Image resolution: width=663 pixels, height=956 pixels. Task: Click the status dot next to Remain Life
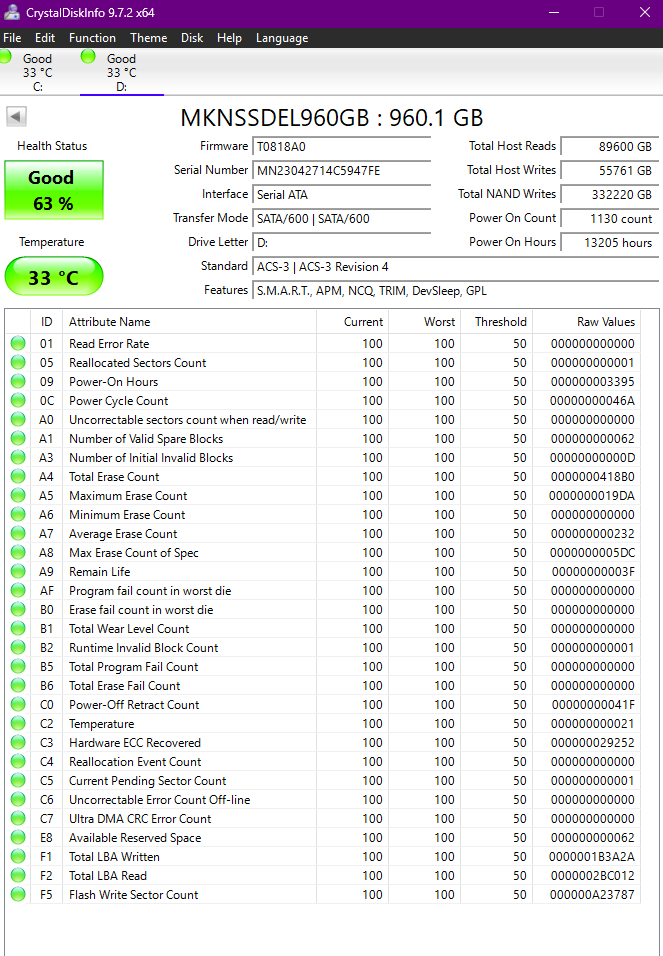[x=18, y=572]
